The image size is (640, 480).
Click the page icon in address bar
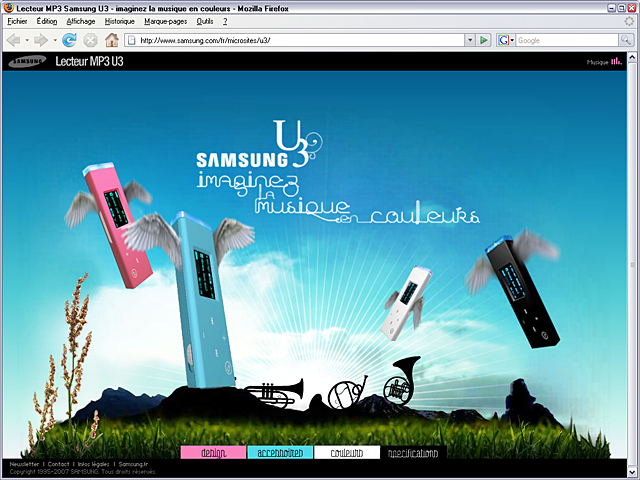point(131,40)
